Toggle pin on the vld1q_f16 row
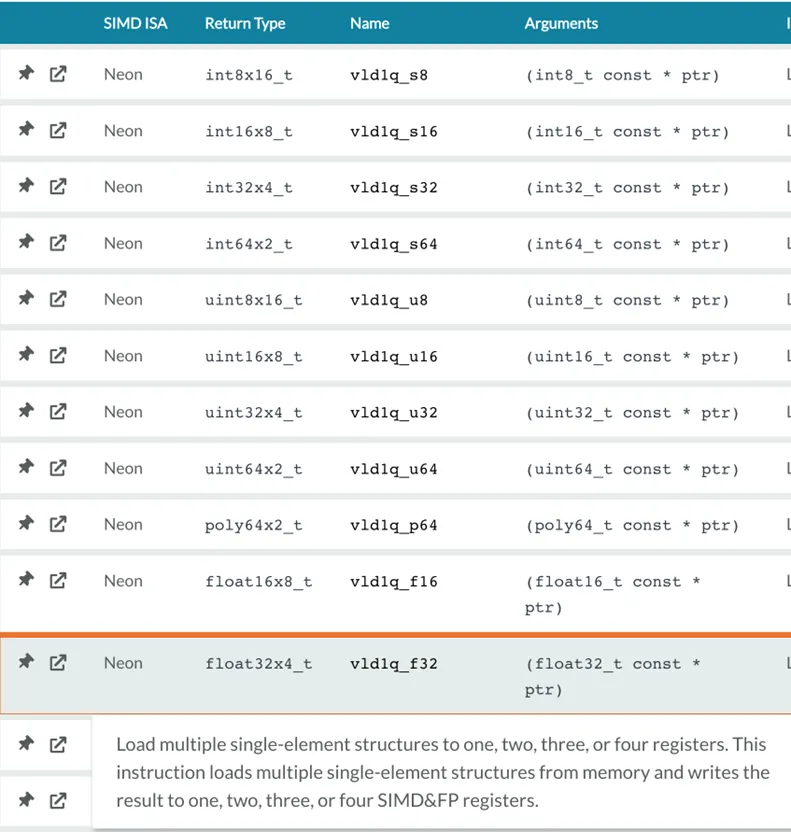 point(26,580)
